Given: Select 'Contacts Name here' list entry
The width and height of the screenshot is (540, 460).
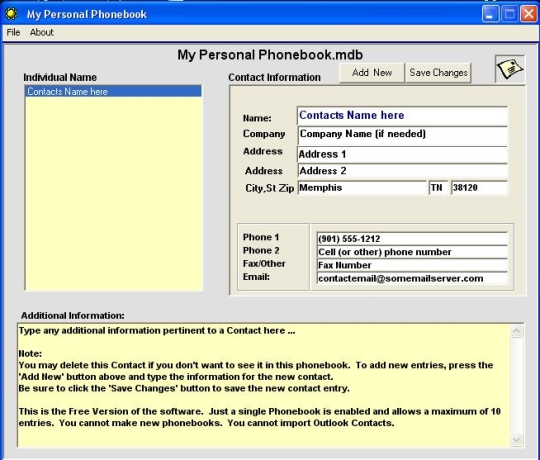Looking at the screenshot, I should click(x=113, y=92).
